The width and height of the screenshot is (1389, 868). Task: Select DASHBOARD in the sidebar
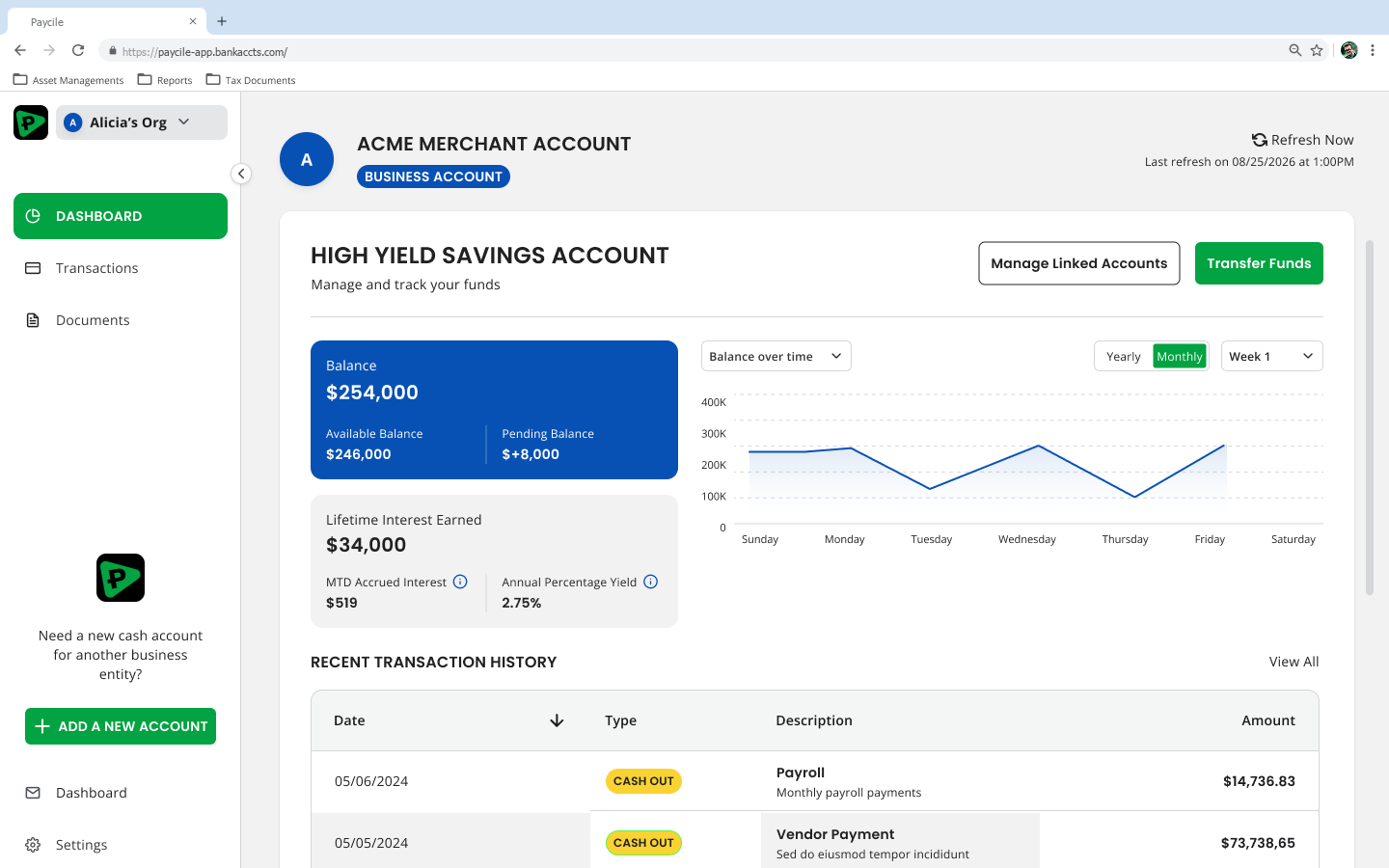coord(121,216)
